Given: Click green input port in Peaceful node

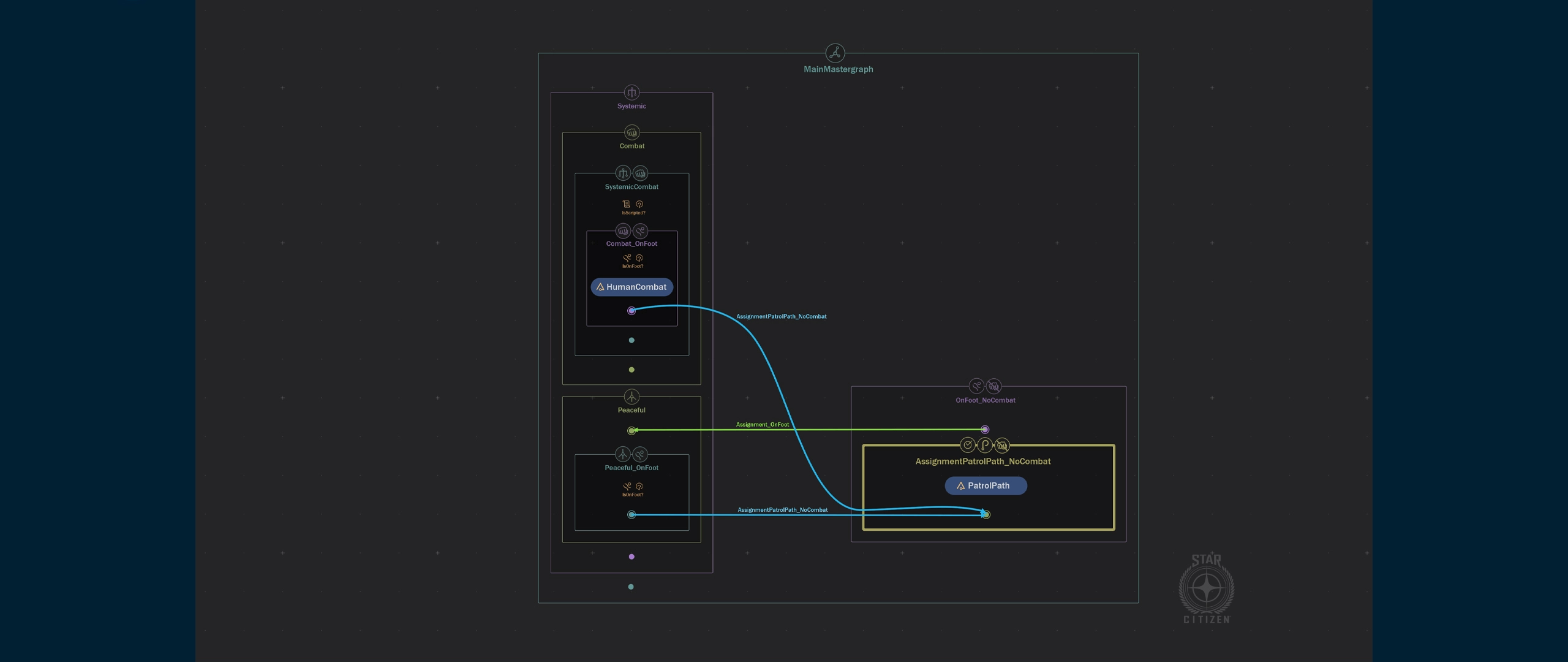Looking at the screenshot, I should [x=631, y=430].
